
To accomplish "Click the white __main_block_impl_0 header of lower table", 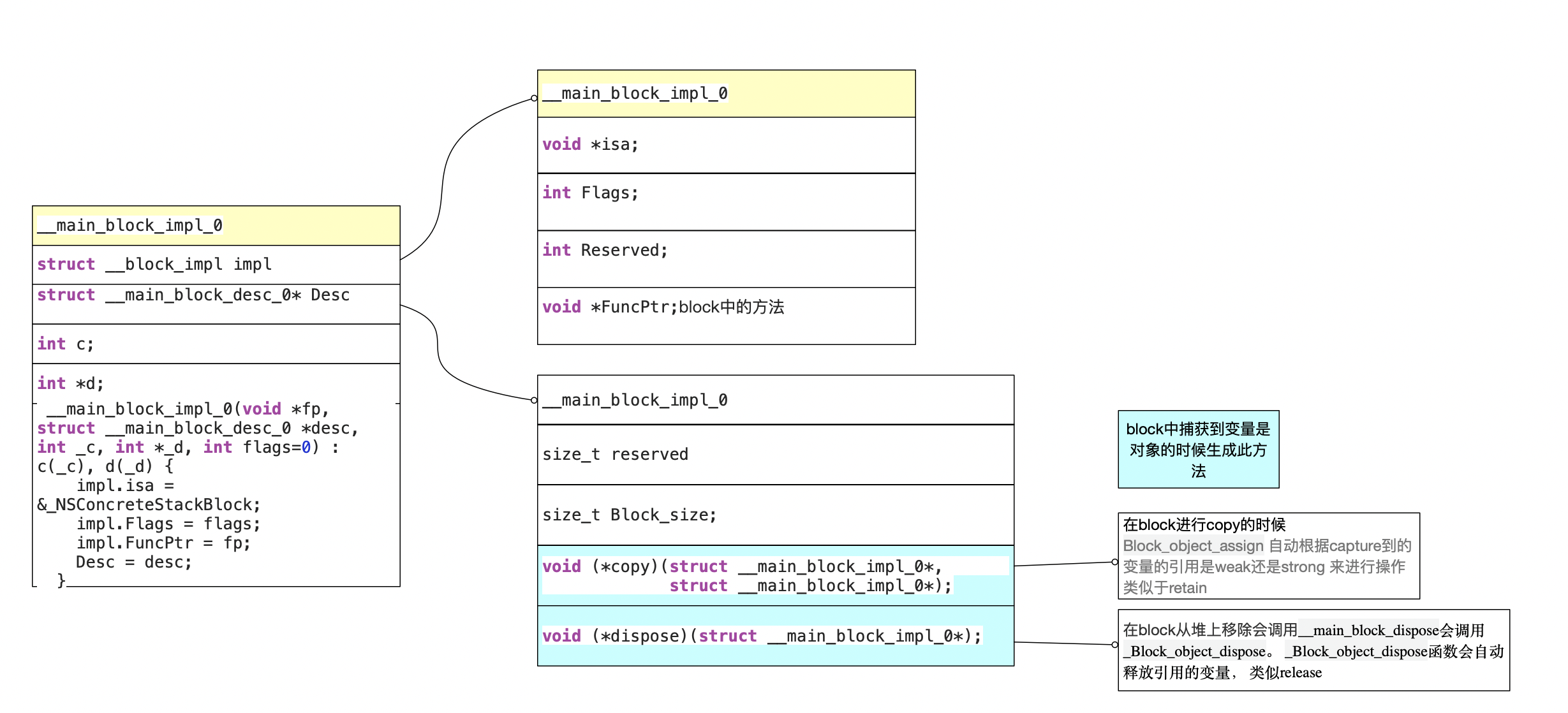I will (775, 400).
